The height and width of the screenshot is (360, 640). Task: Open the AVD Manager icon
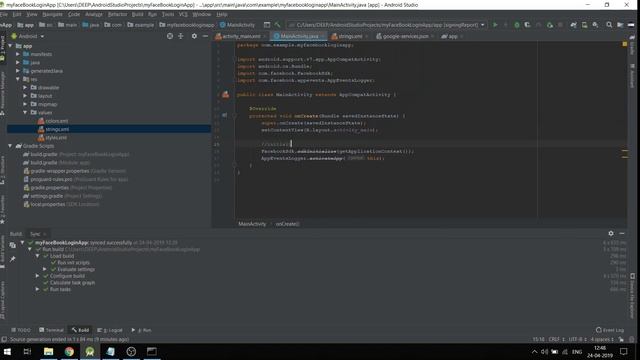point(584,25)
